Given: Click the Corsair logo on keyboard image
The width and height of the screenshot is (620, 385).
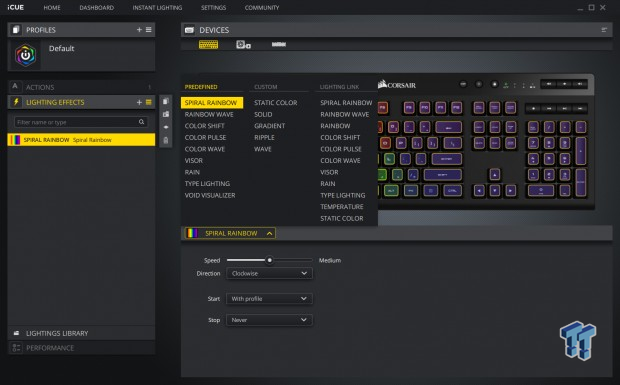Looking at the screenshot, I should click(397, 85).
